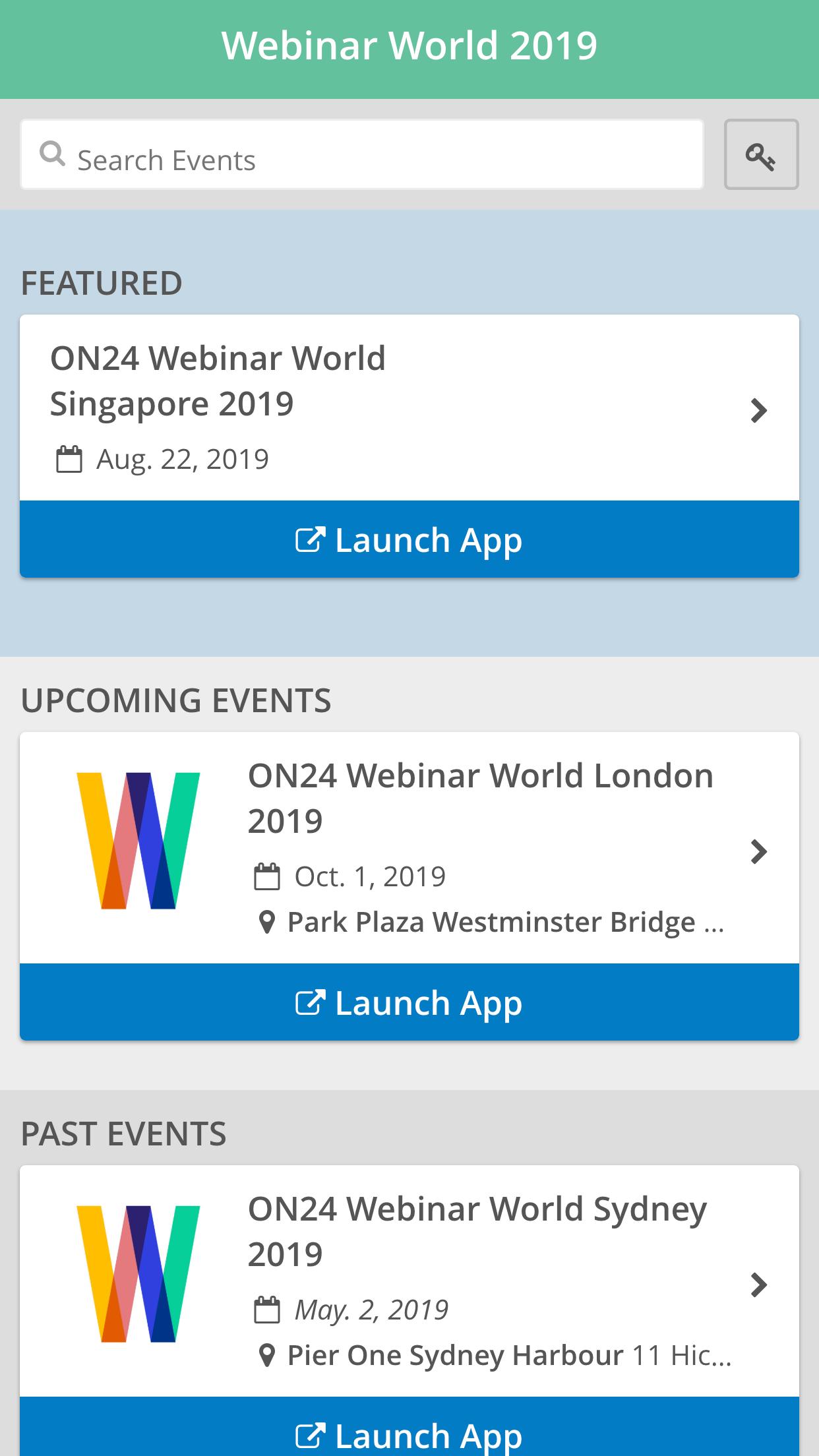Click location pin beside Park Plaza Westminster

click(x=267, y=922)
